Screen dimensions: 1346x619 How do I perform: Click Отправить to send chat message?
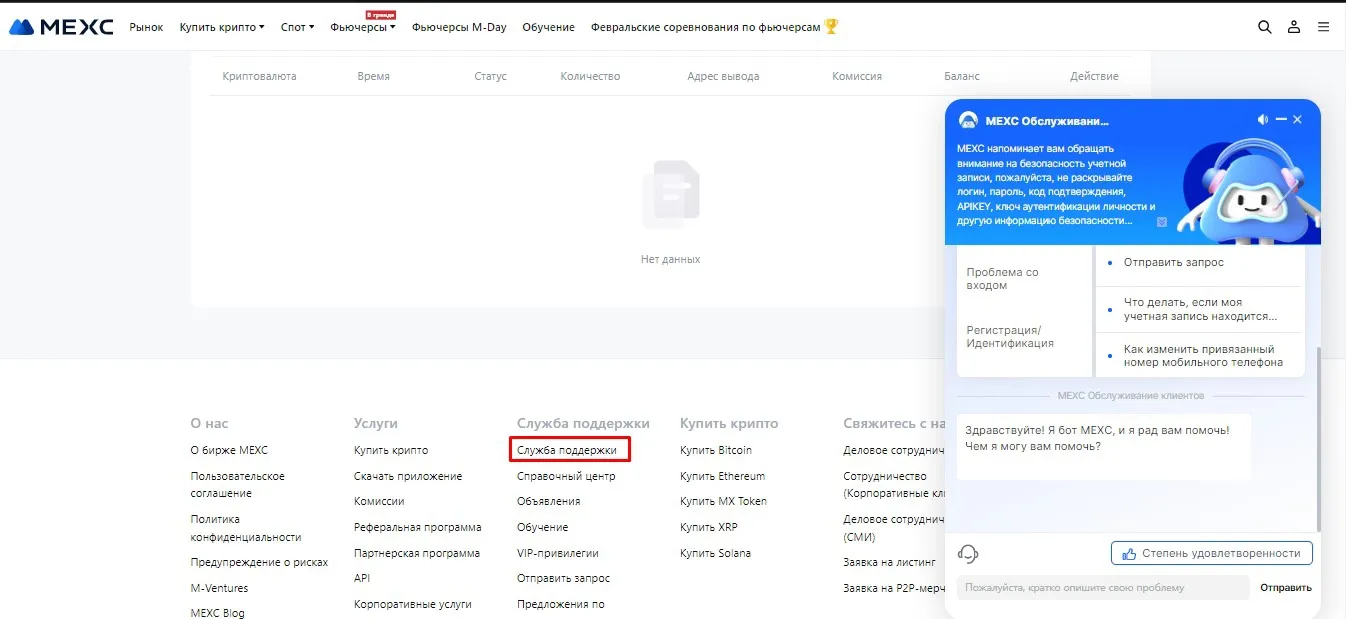coord(1285,588)
